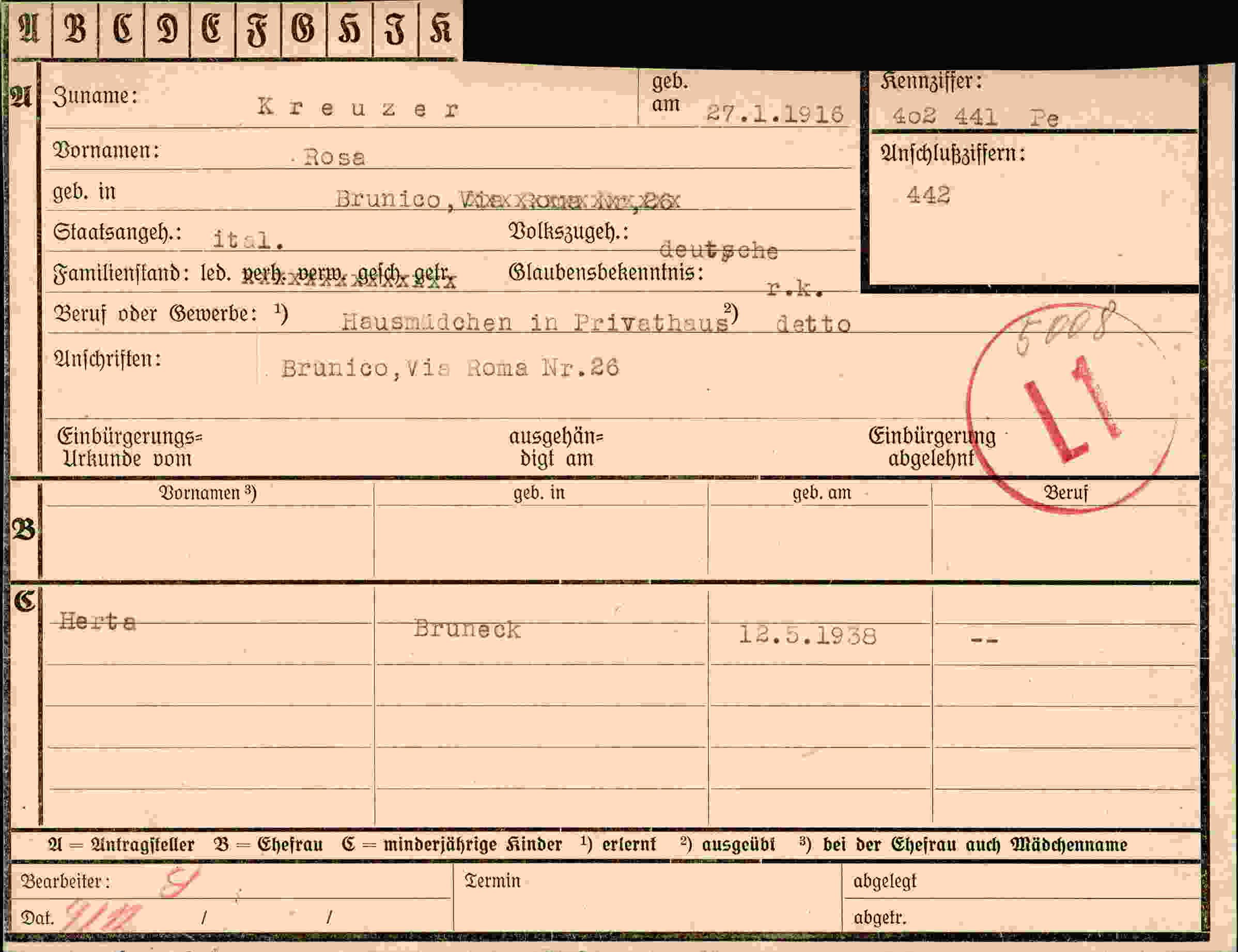Click the 'Kennziffer:' label
The image size is (1238, 952).
(x=931, y=81)
